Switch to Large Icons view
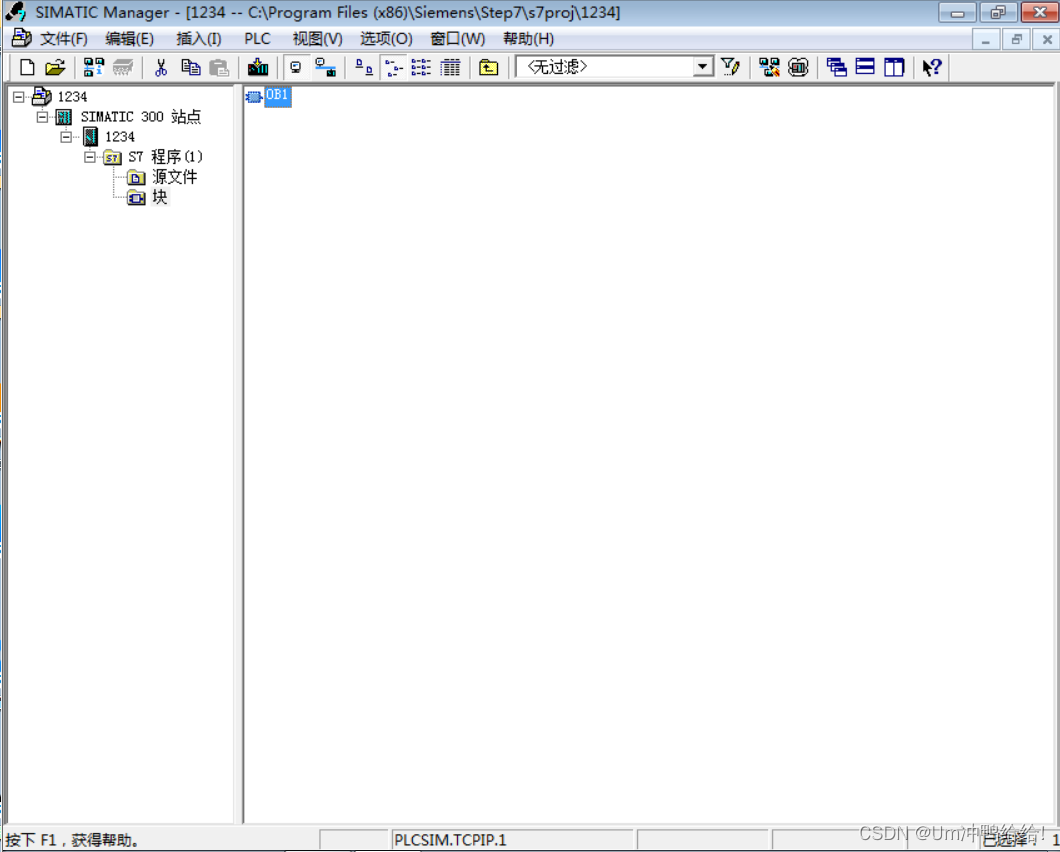Screen dimensions: 1060x852 (364, 67)
